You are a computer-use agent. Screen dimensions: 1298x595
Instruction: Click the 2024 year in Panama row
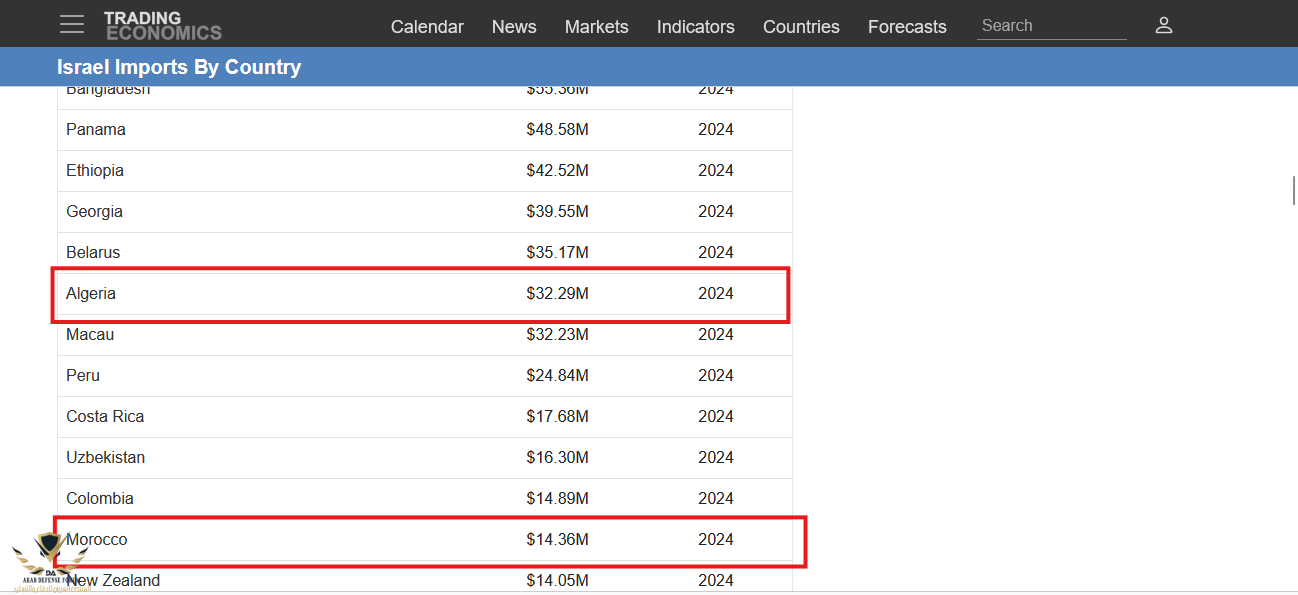point(716,130)
